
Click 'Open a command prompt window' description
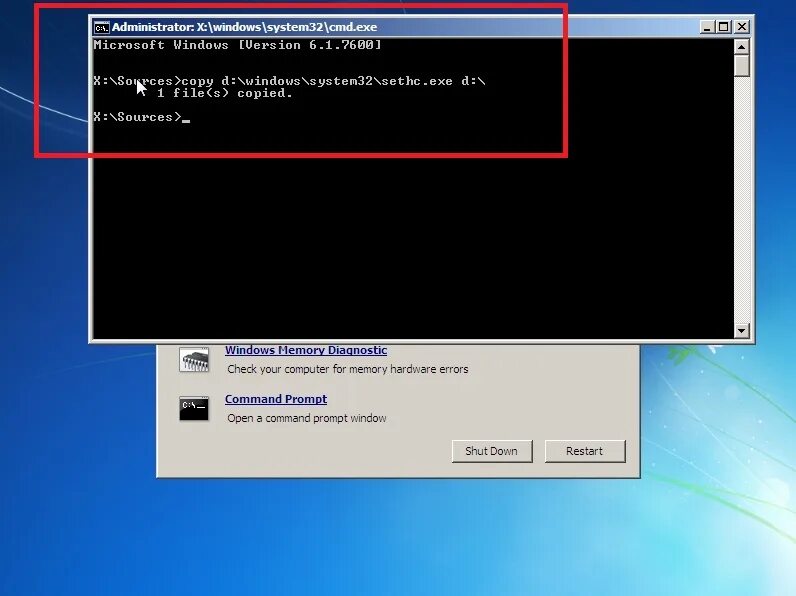tap(307, 418)
